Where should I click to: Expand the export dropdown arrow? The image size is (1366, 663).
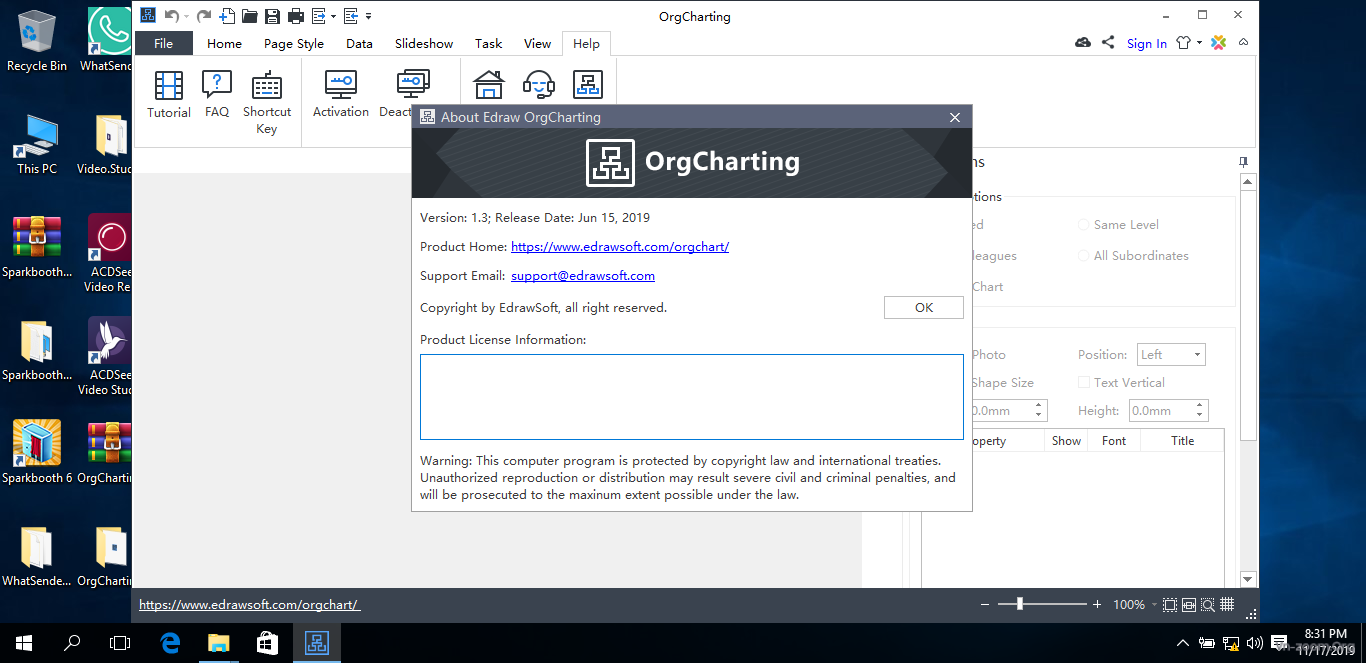pos(331,16)
